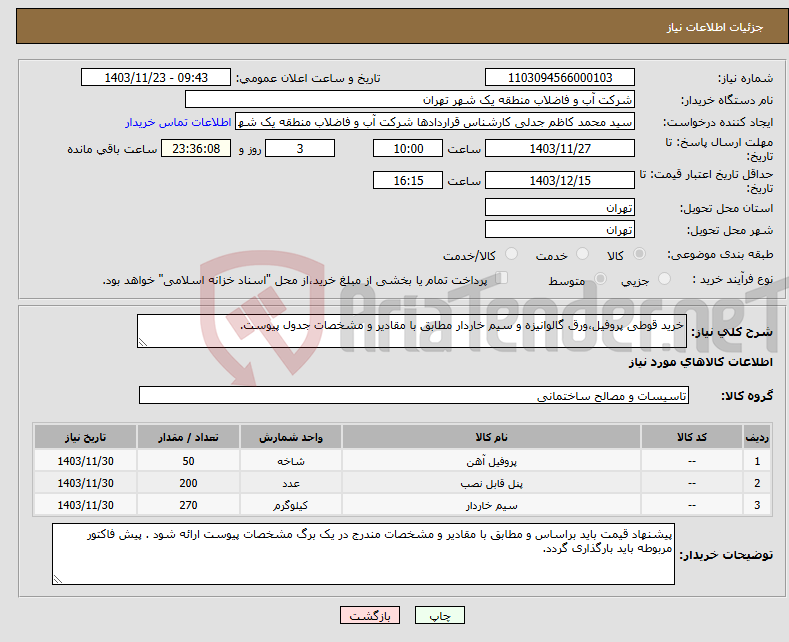Click the شماره نیاز field 1103094566000103
Viewport: 789px width, 642px height.
(560, 77)
